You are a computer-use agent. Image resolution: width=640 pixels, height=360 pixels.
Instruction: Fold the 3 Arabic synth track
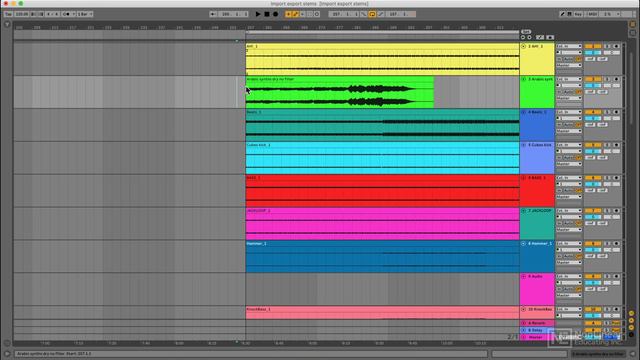524,79
